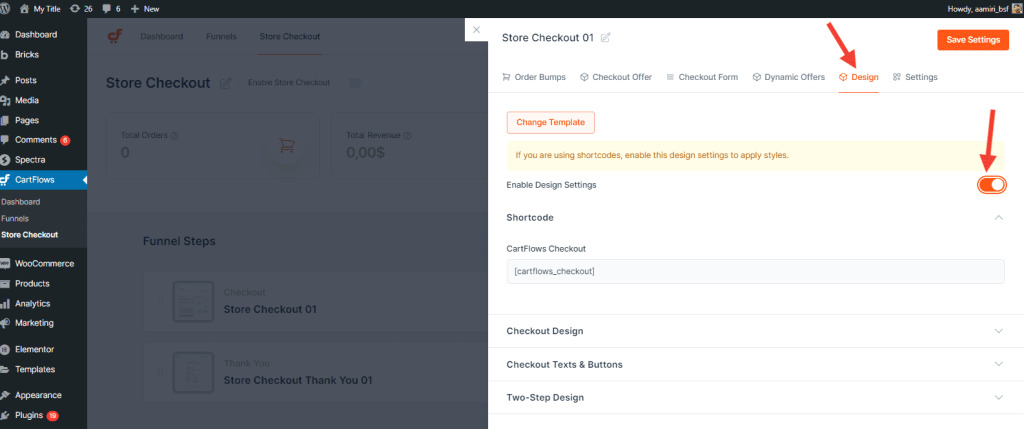The image size is (1024, 429).
Task: Click the Total Revenue help icon
Action: pos(408,136)
